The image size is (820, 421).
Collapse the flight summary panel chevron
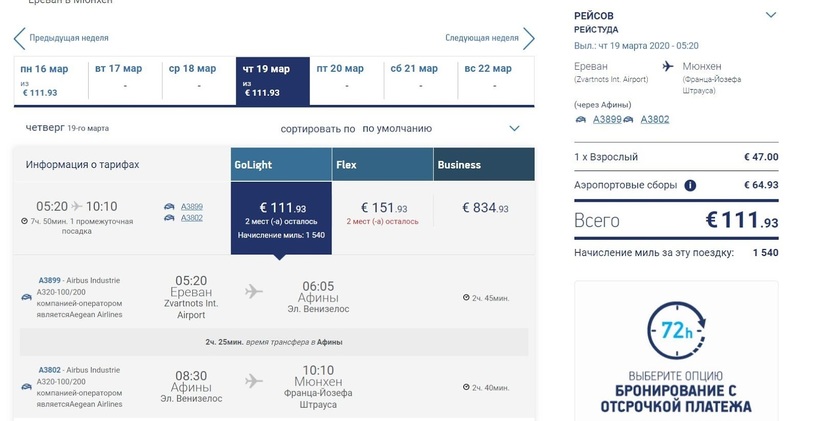pos(770,15)
